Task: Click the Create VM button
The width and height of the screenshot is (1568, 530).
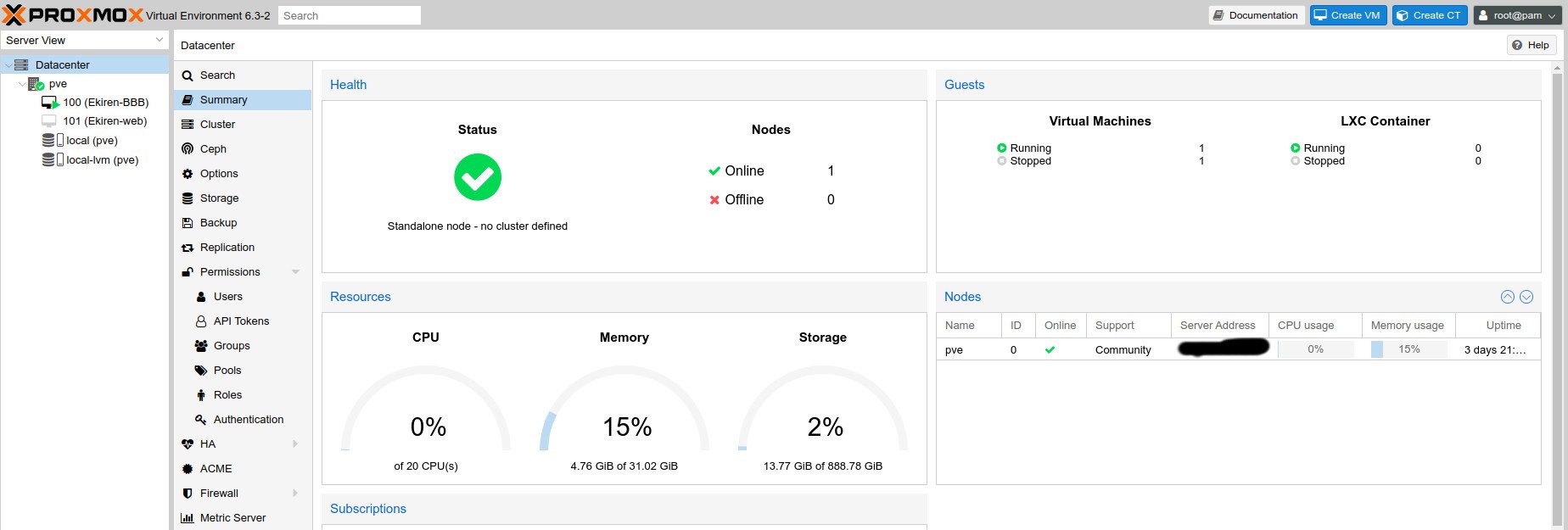Action: click(x=1347, y=15)
